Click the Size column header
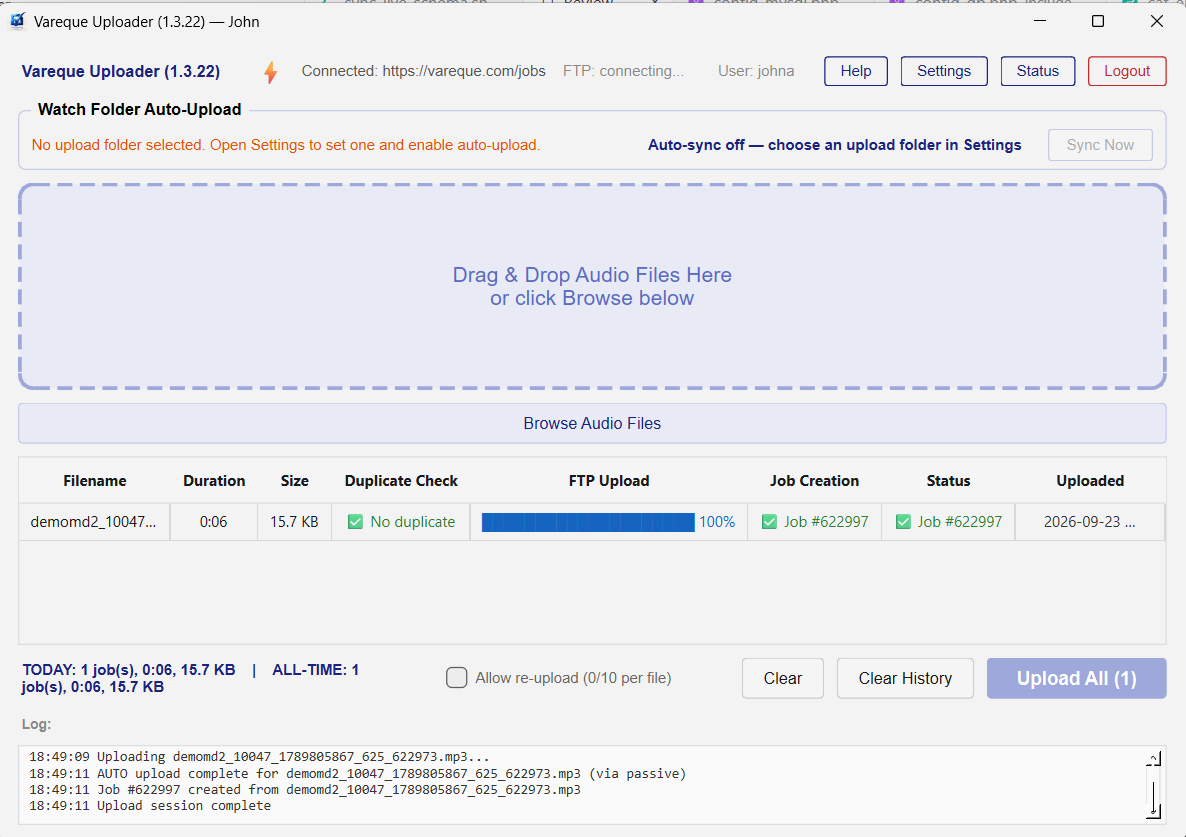Screen dimensions: 1186x837 (294, 481)
